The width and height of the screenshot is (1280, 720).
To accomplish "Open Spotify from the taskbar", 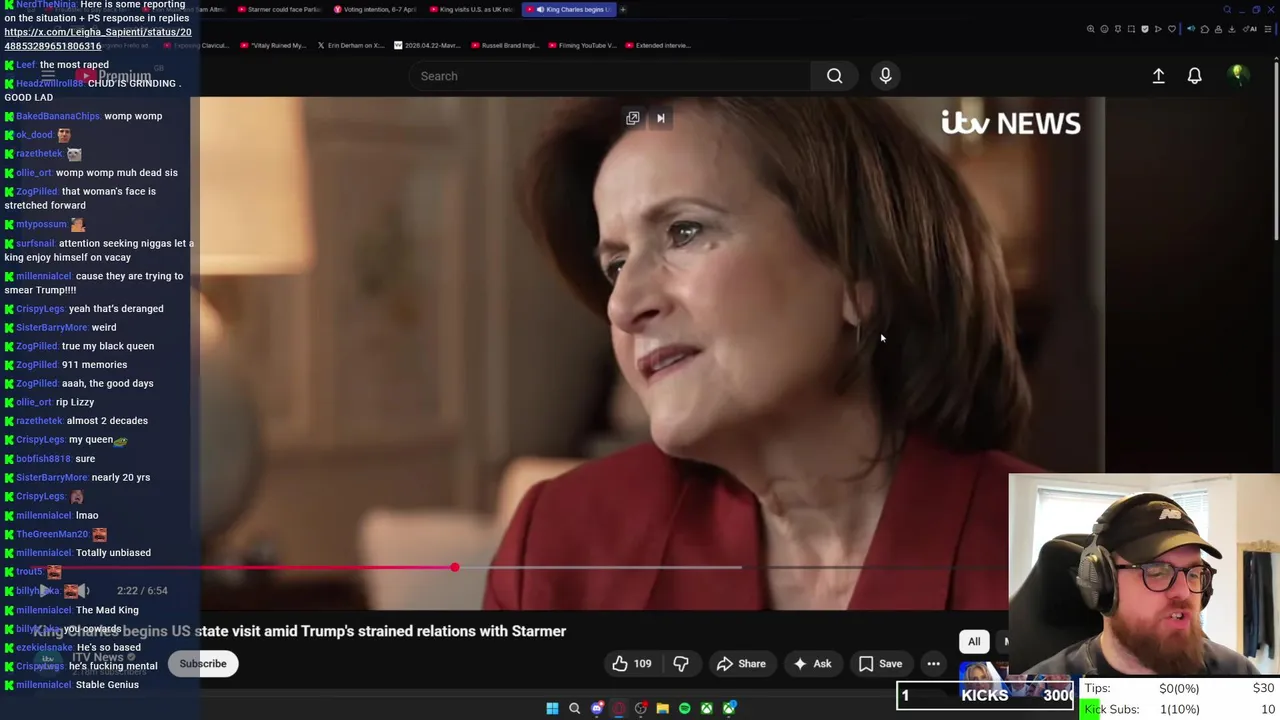I will pyautogui.click(x=685, y=708).
